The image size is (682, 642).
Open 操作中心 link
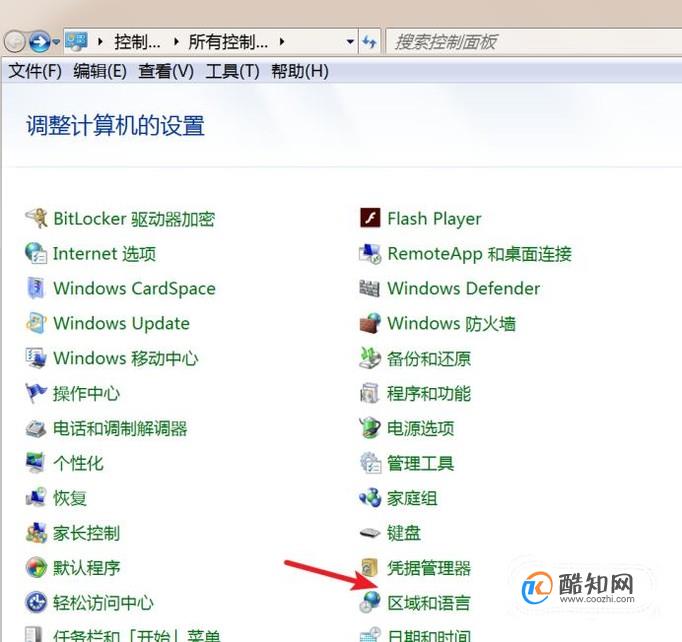(87, 393)
